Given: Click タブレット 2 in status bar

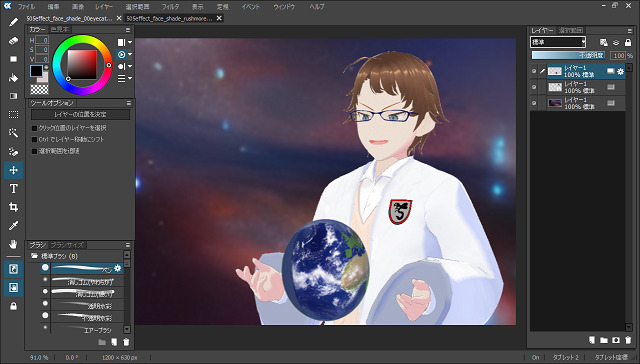Looking at the screenshot, I should (565, 357).
